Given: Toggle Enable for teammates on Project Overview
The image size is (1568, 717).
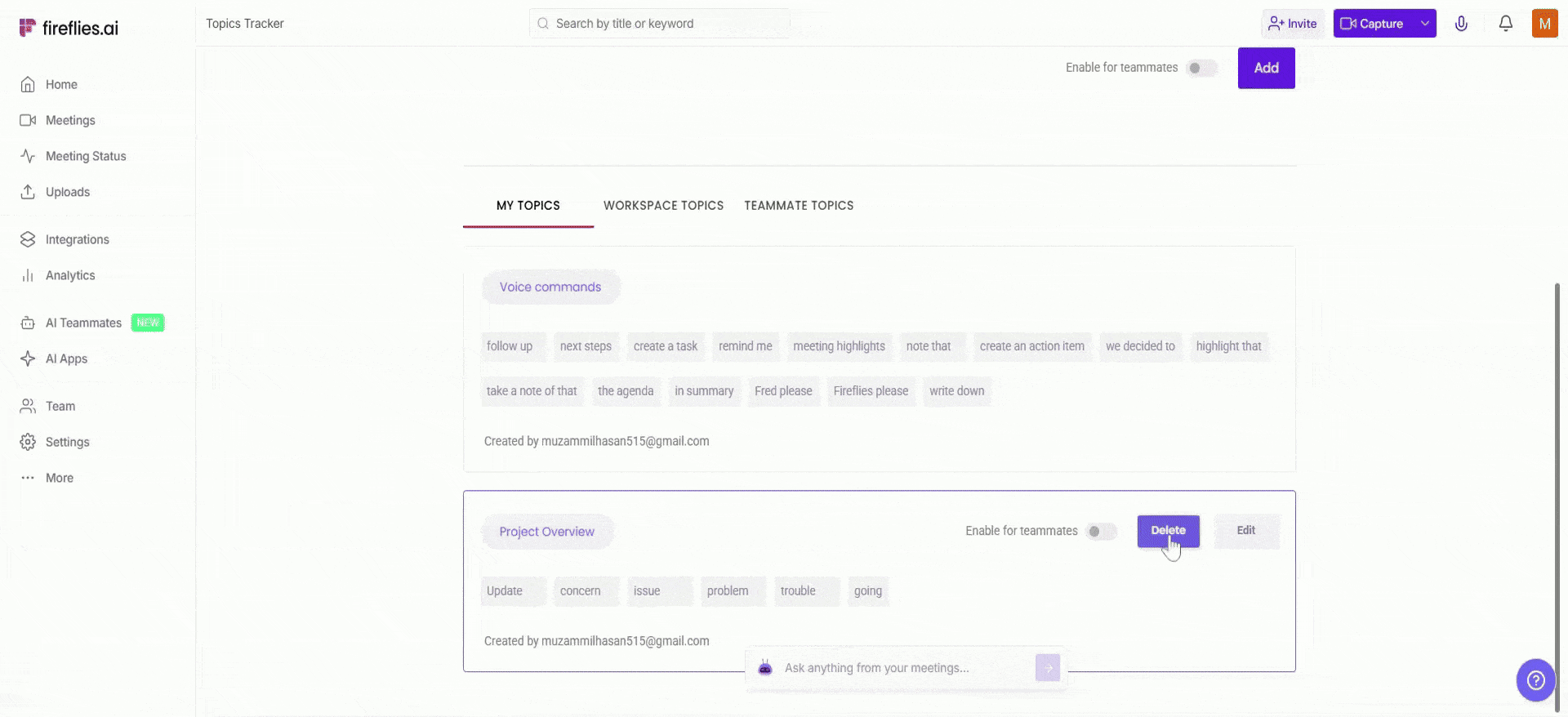Looking at the screenshot, I should (x=1100, y=532).
